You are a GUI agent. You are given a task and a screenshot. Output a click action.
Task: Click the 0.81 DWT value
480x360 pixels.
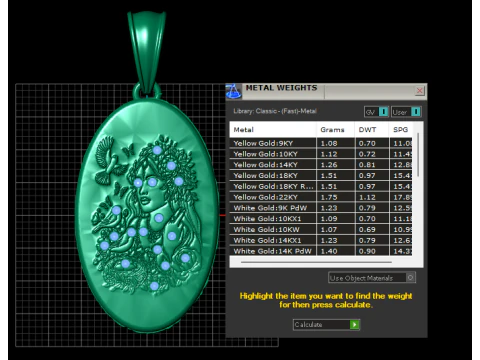[367, 165]
